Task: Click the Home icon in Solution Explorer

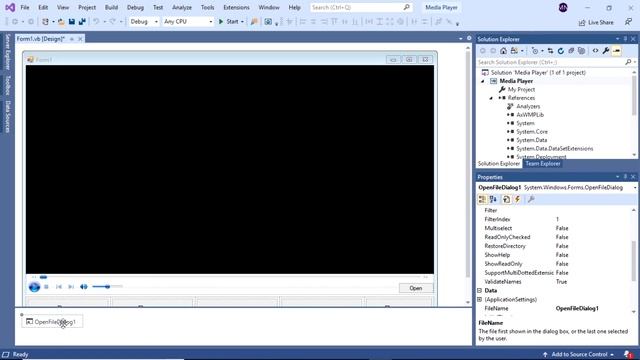Action: pos(503,51)
